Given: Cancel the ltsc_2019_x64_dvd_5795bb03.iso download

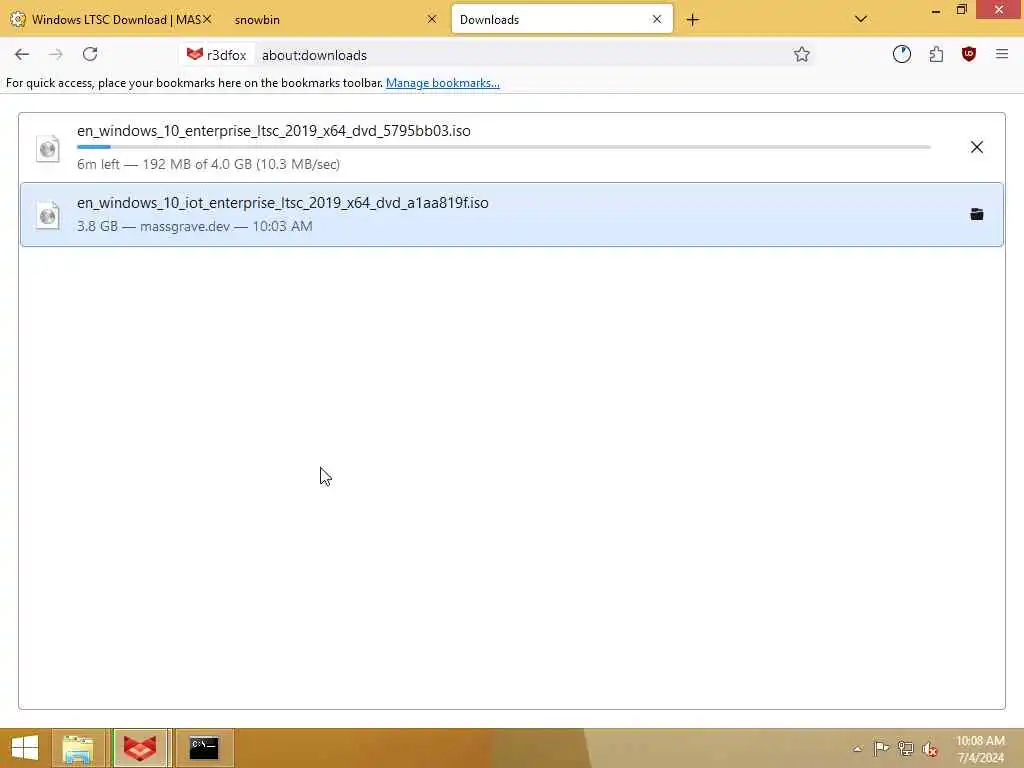Looking at the screenshot, I should (976, 147).
